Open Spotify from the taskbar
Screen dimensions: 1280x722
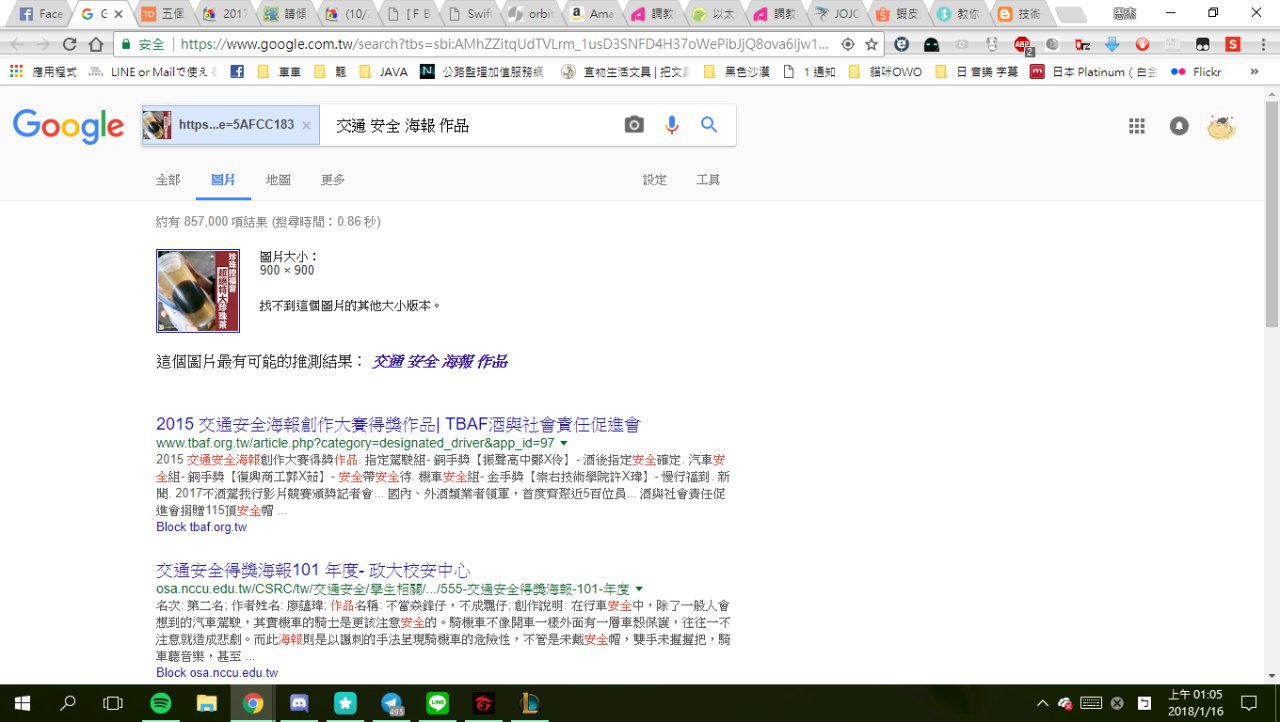(160, 703)
